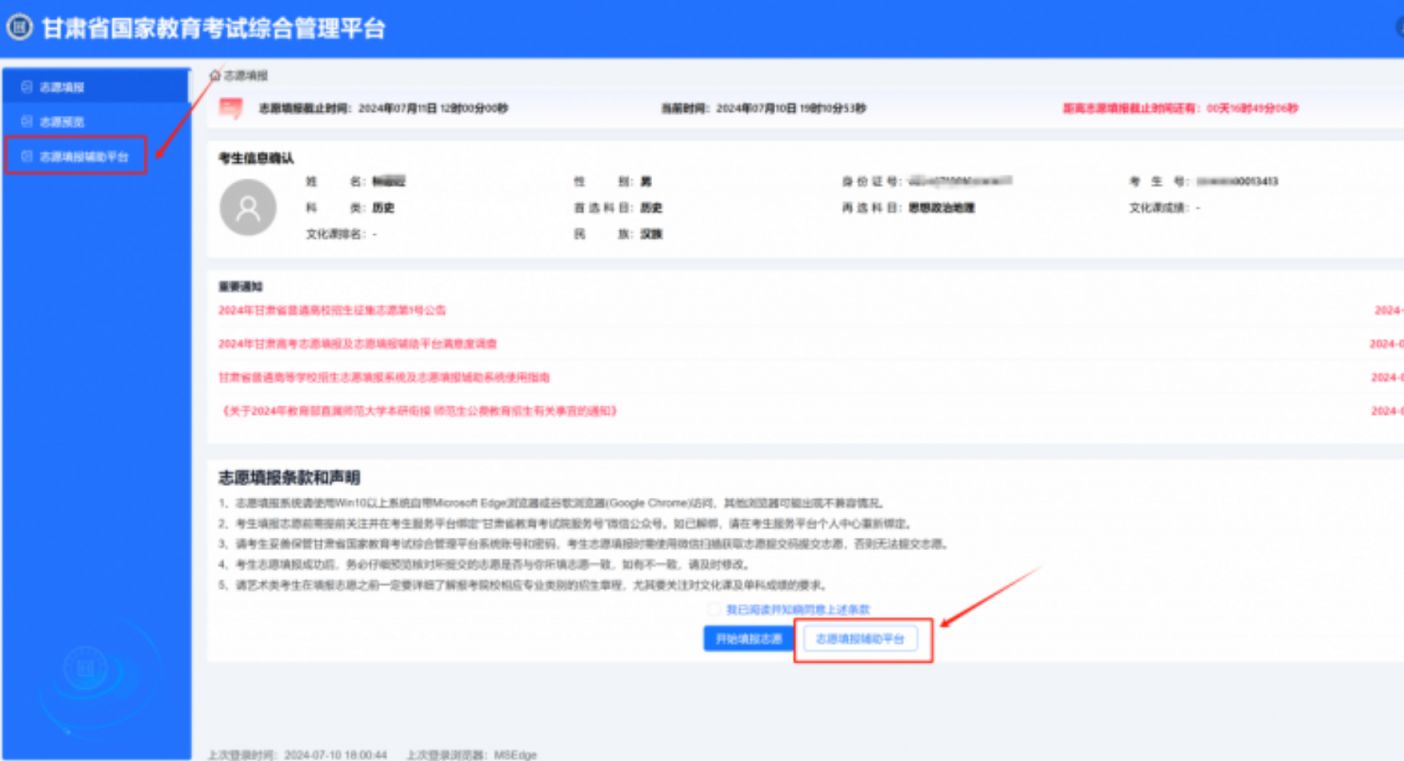Click the gray candidate avatar icon
The height and width of the screenshot is (761, 1404).
tap(247, 208)
